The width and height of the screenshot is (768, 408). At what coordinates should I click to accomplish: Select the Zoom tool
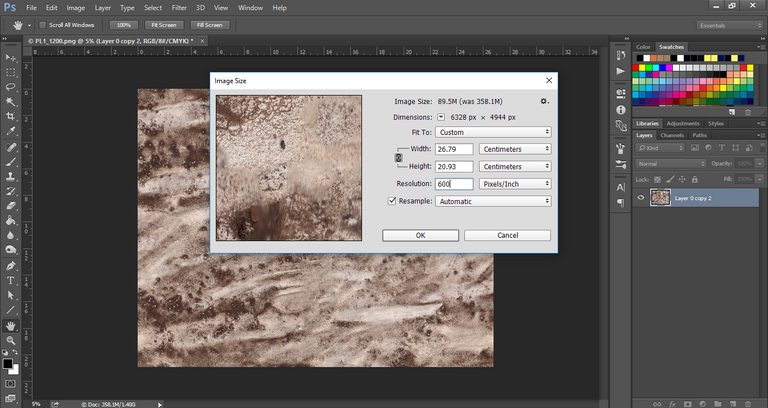[11, 341]
